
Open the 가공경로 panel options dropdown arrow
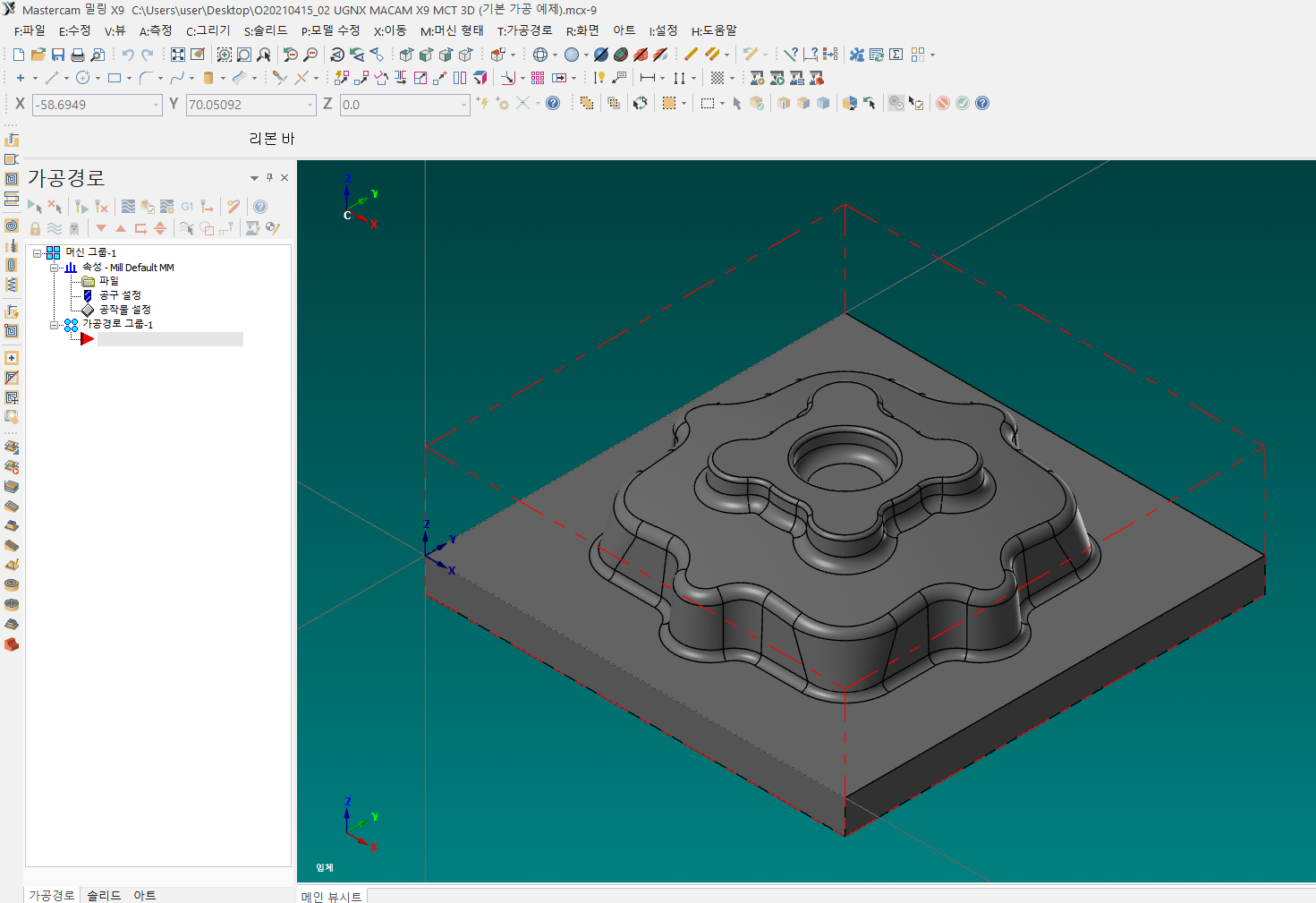[x=254, y=178]
